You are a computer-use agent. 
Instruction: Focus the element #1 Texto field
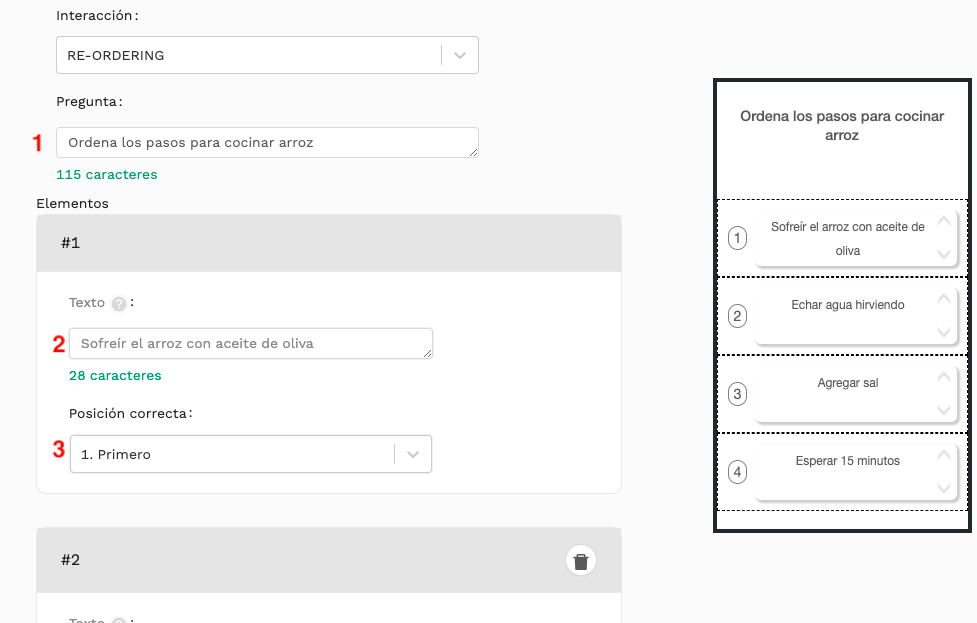click(x=250, y=343)
